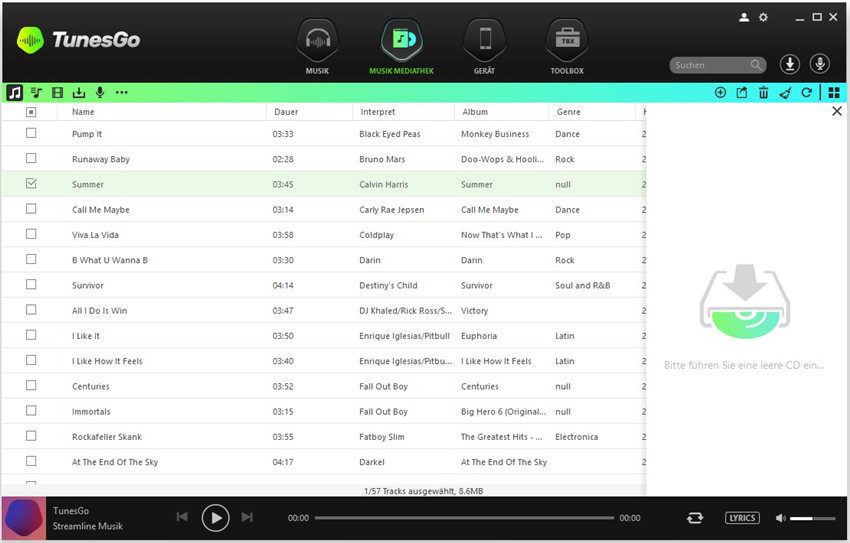Click the Electronica genre cell
Screen dimensions: 850x543
[576, 437]
